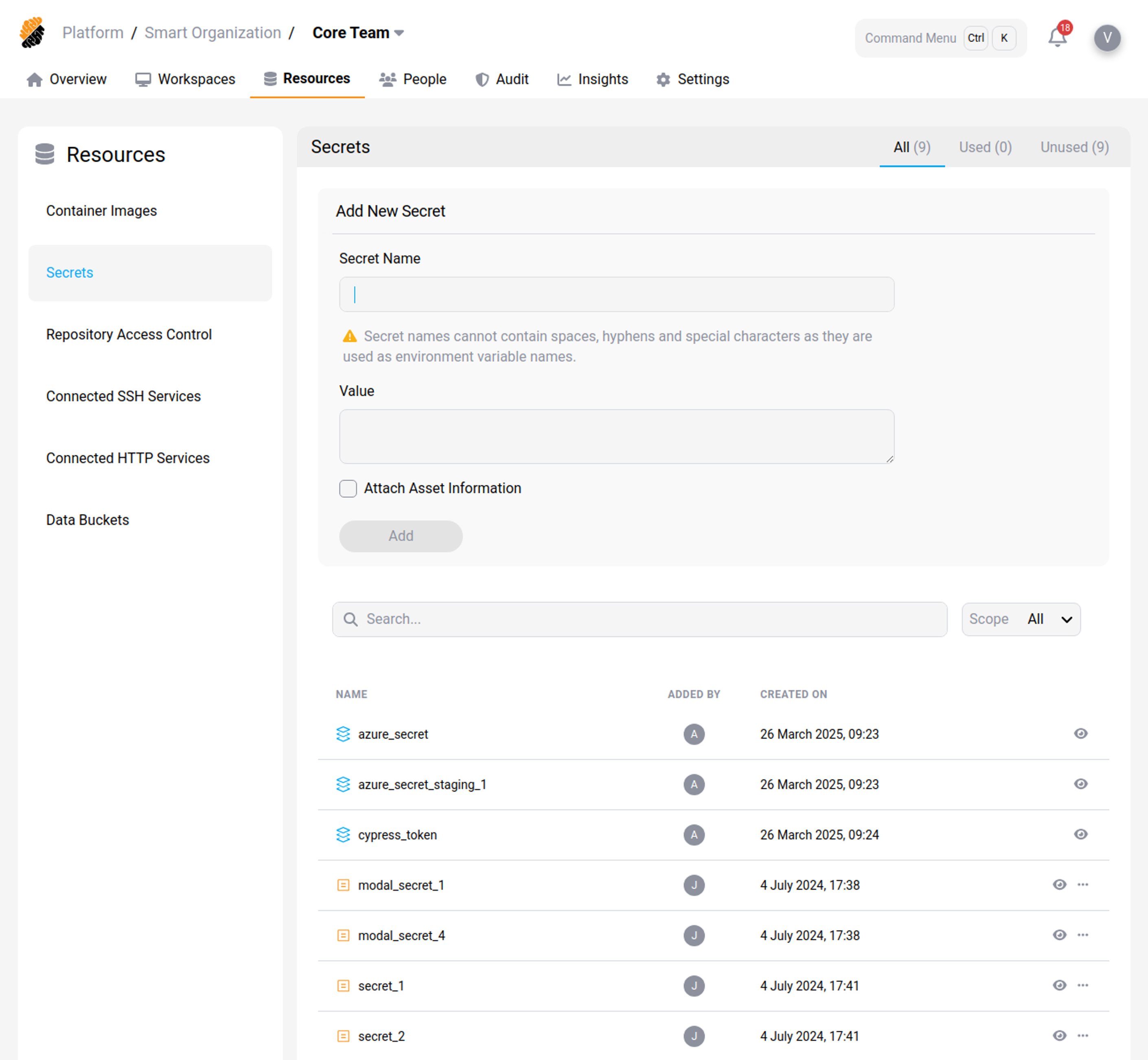Click the cypress_token added-by avatar A
The height and width of the screenshot is (1060, 1148).
(694, 835)
